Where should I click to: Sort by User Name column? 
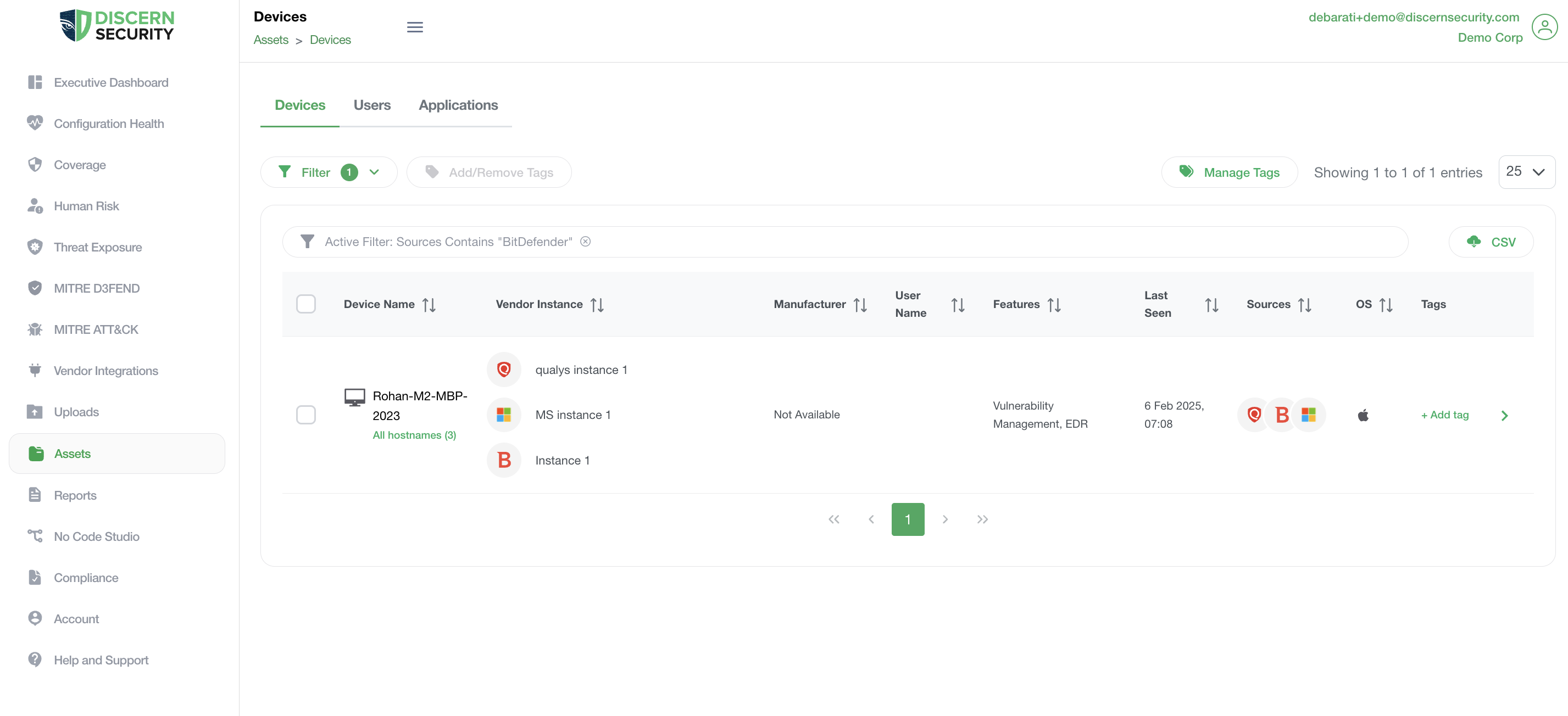958,305
